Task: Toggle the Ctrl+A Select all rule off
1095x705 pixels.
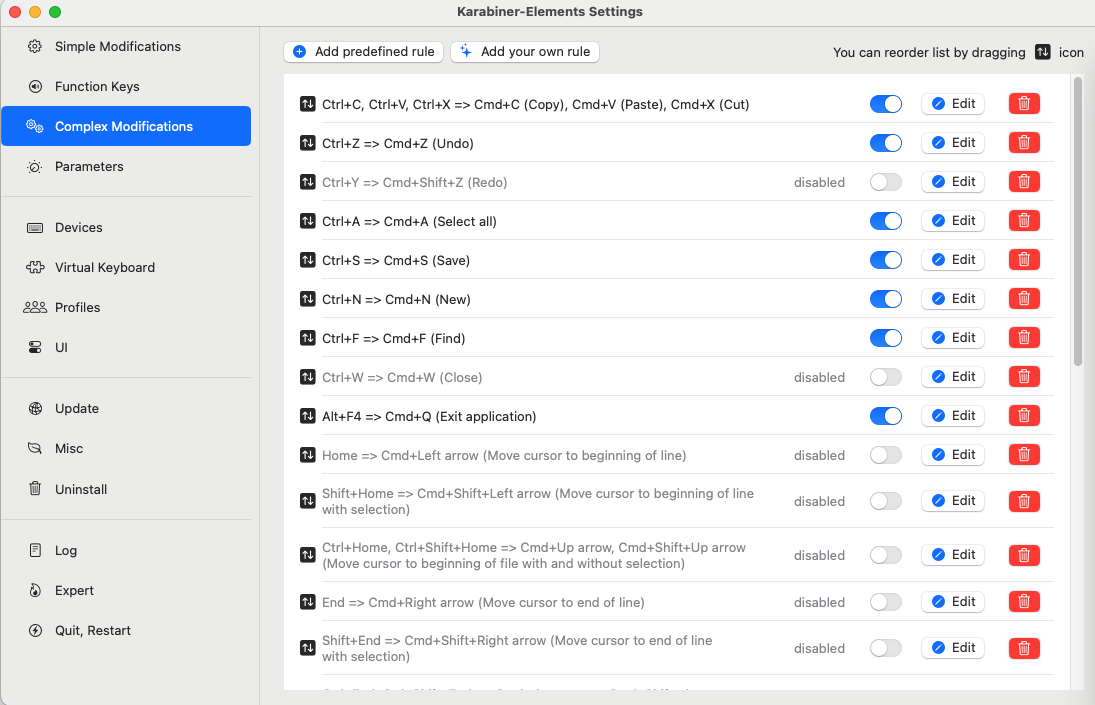Action: point(885,221)
